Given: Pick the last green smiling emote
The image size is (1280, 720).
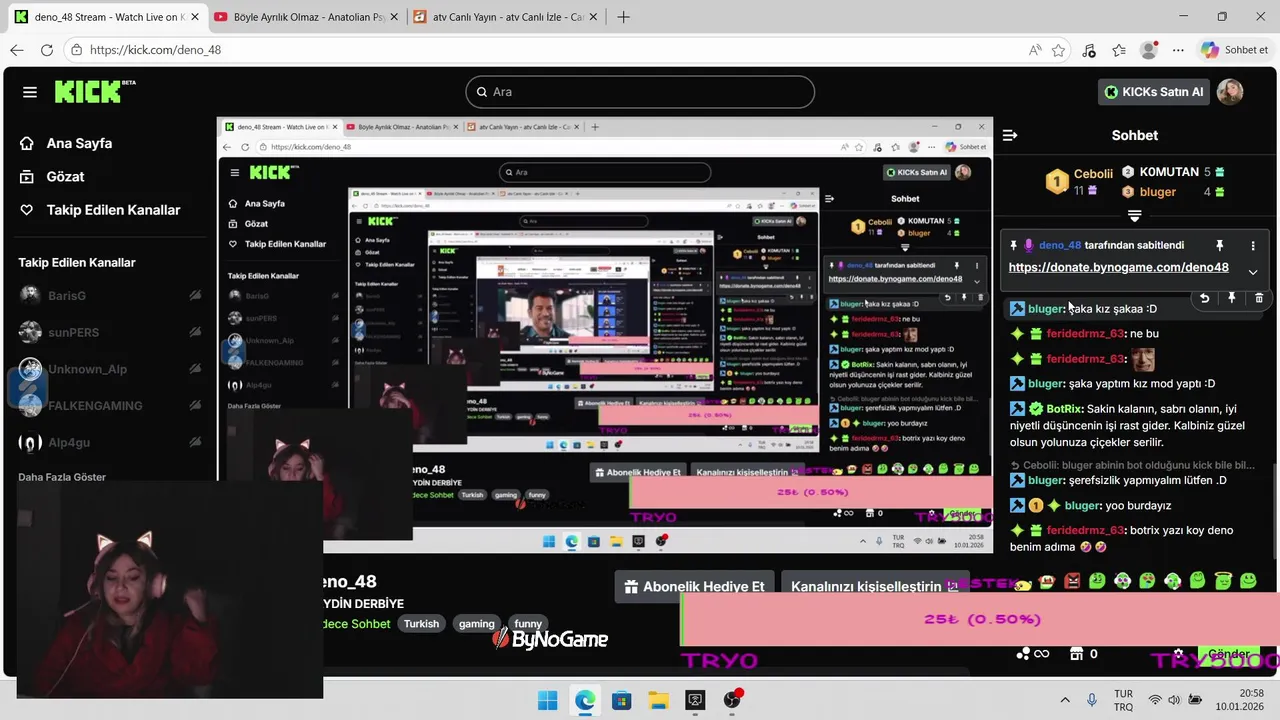Looking at the screenshot, I should click(1248, 581).
